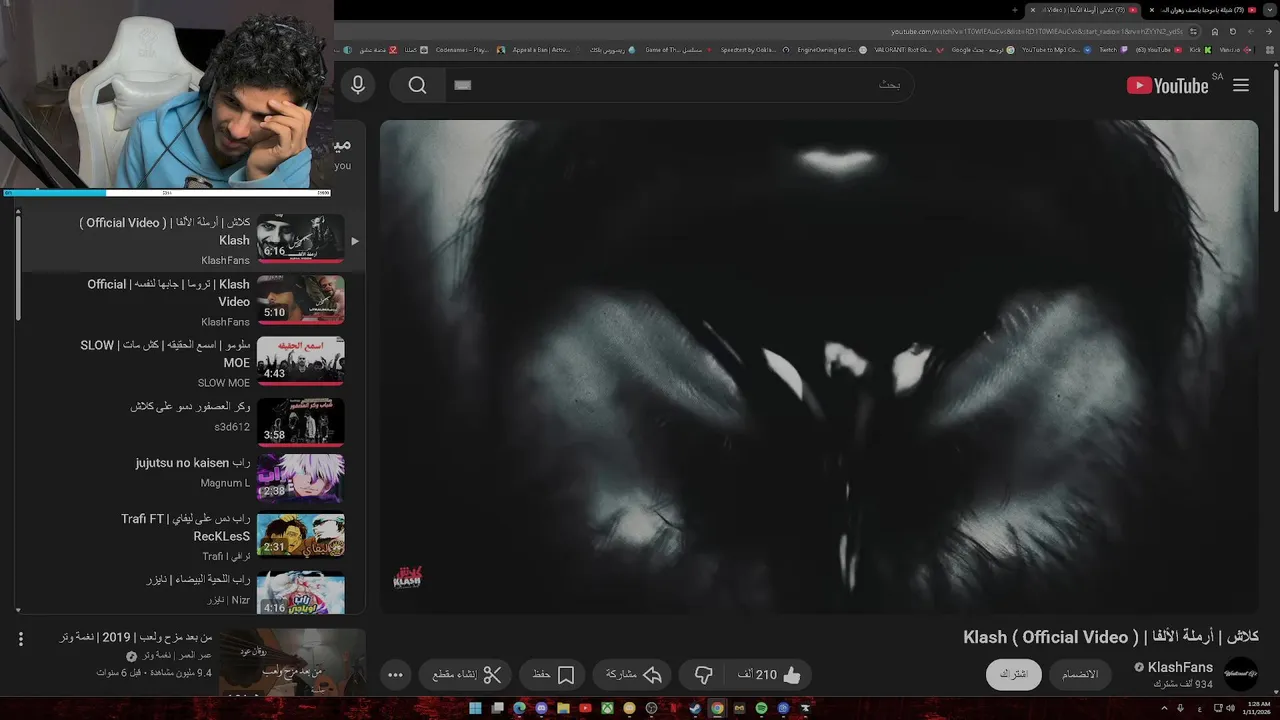Screen dimensions: 1280x720
Task: Switch to the active Klash video browser tab
Action: click(x=1084, y=10)
